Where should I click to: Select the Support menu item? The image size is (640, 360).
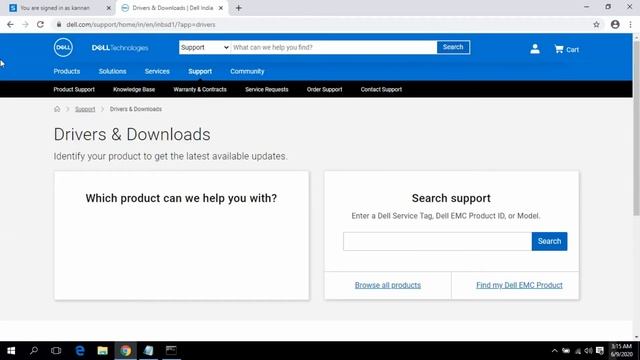pos(200,71)
